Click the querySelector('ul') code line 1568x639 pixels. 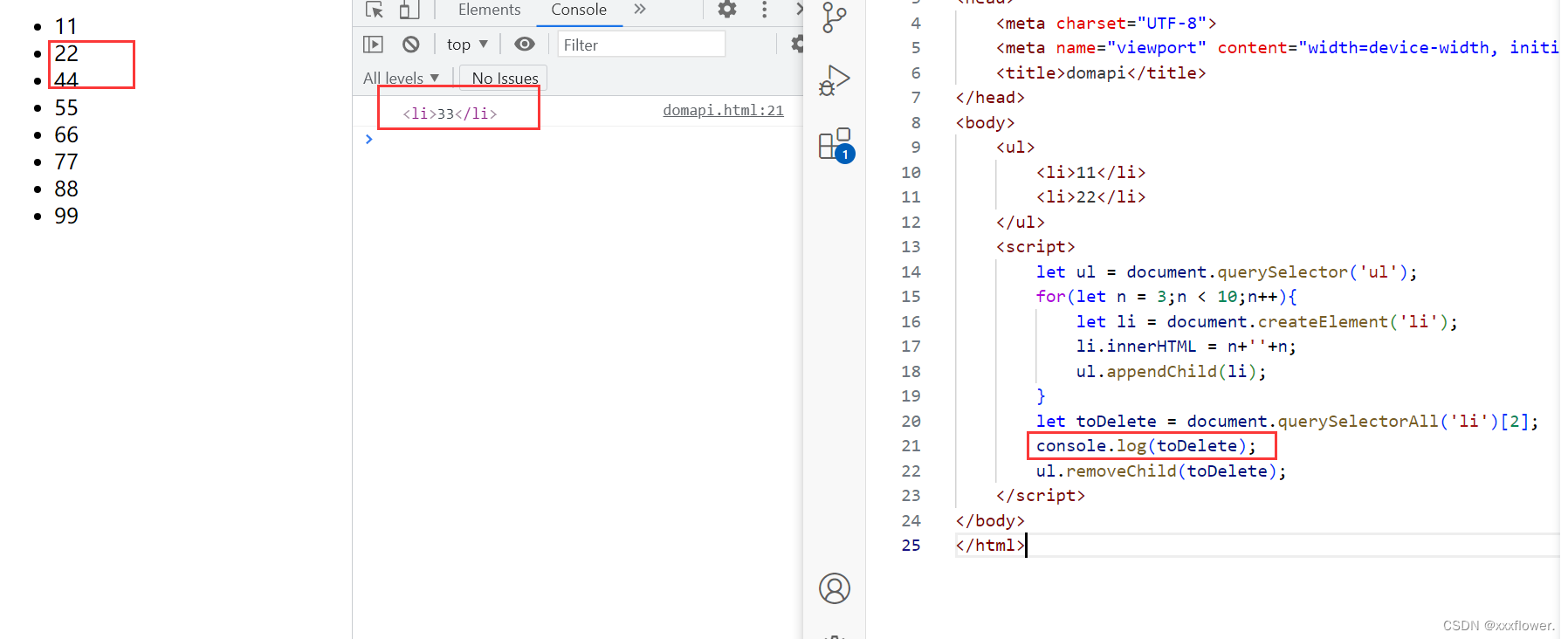point(1227,272)
